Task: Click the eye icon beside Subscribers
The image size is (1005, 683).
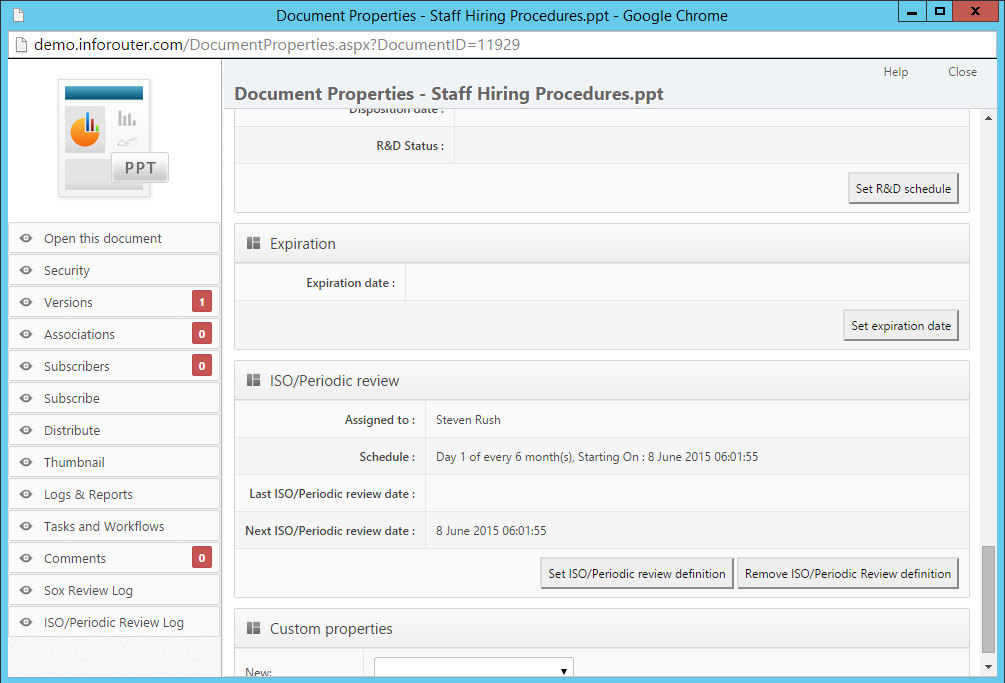Action: (26, 366)
